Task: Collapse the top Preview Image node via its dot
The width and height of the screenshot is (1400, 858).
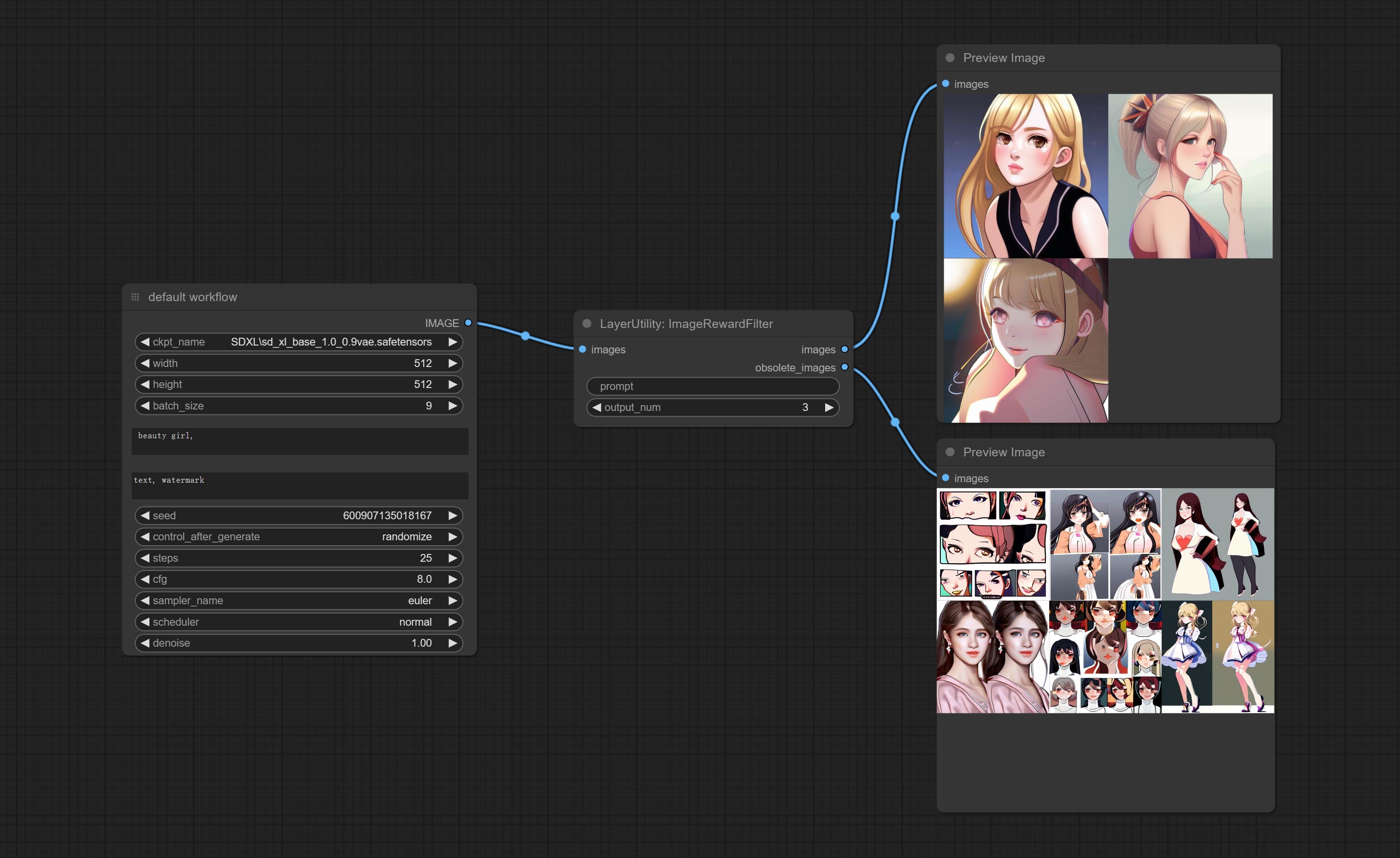Action: pos(950,58)
